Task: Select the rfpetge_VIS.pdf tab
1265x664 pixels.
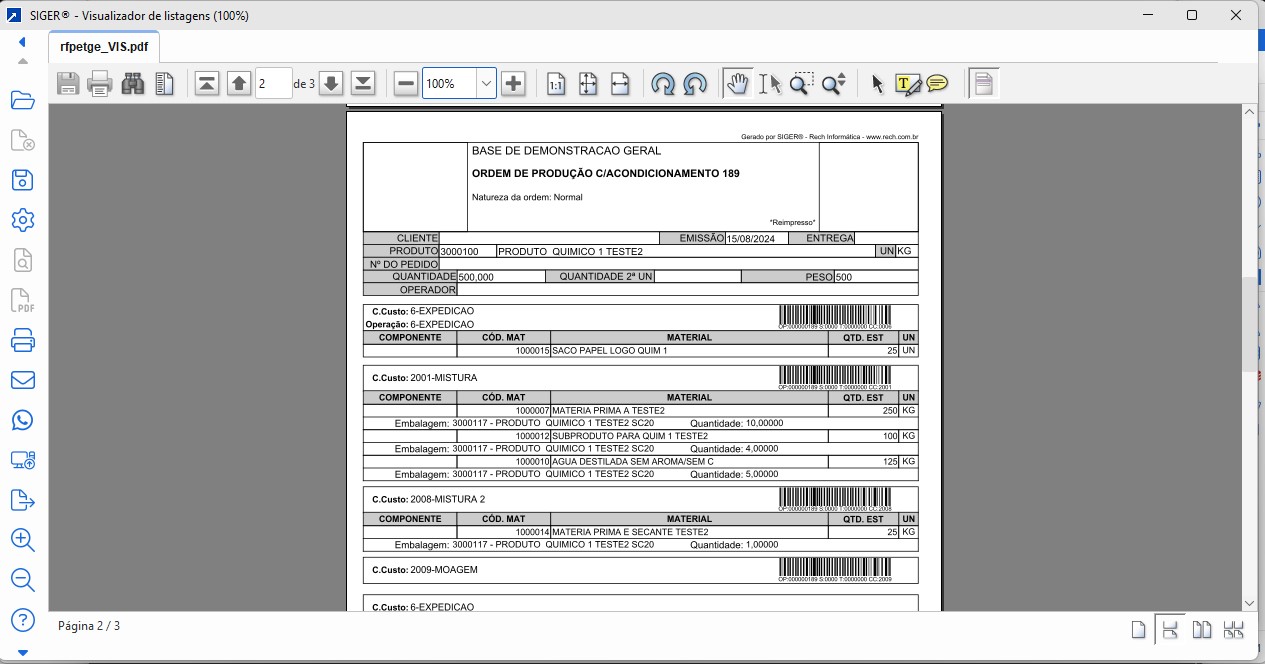Action: pos(103,45)
